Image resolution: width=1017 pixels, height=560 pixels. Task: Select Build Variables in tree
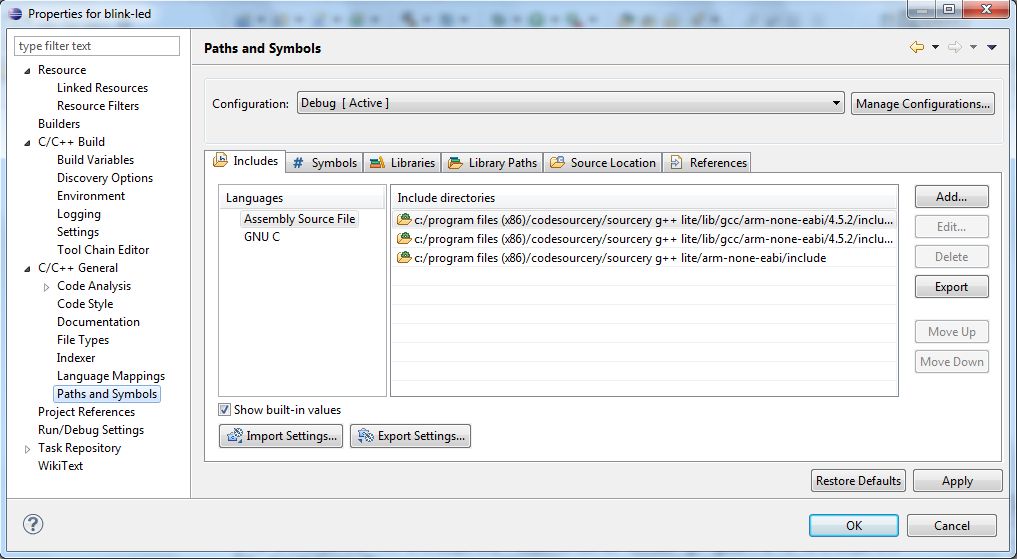pyautogui.click(x=95, y=160)
